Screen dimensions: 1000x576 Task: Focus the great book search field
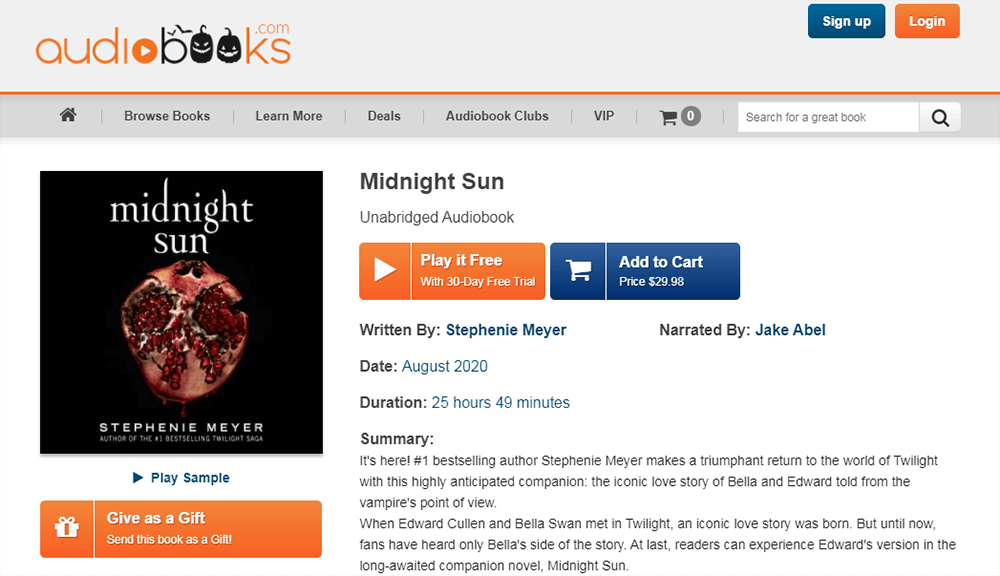point(827,117)
